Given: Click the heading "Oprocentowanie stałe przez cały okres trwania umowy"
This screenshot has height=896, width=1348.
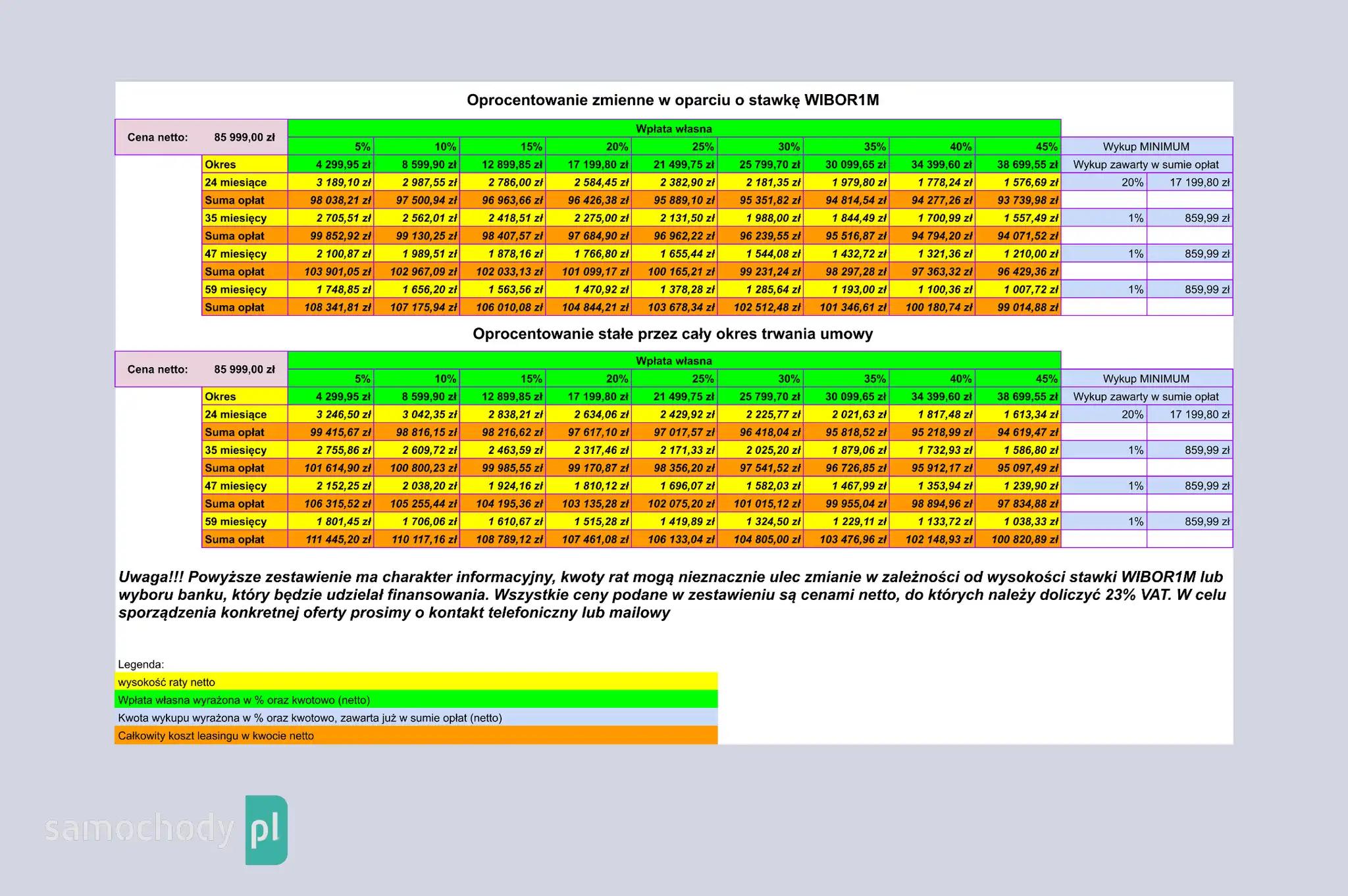Looking at the screenshot, I should tap(673, 334).
